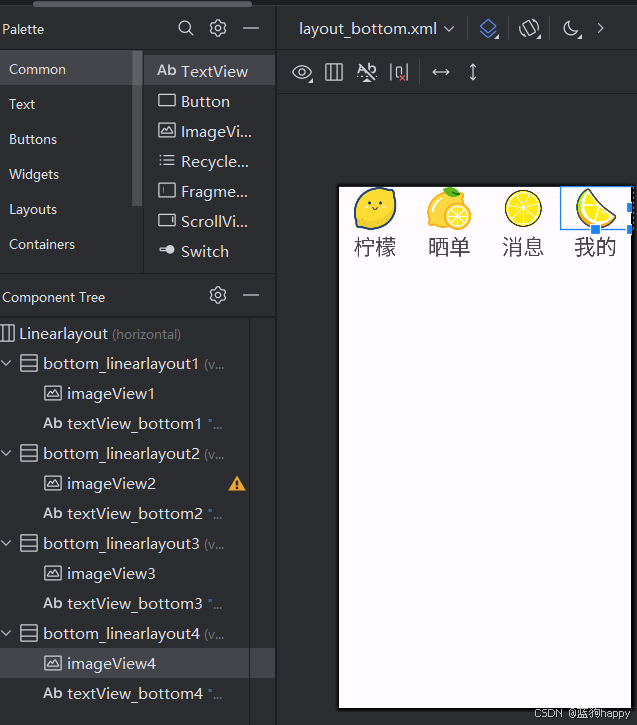Screen dimensions: 637x725
Task: Select 消息 label in preview
Action: click(x=523, y=247)
